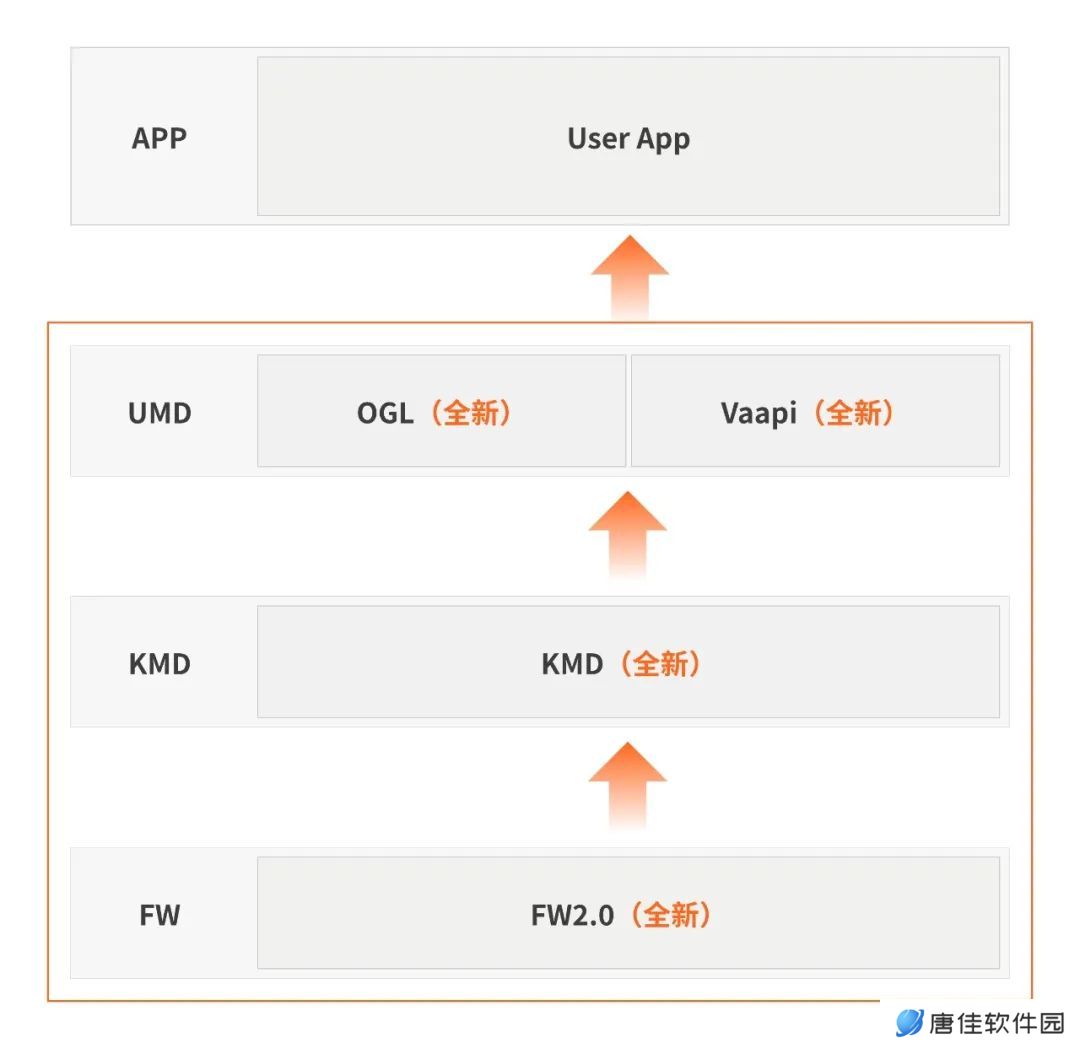Click the orange 全新 tag beside OGL

pyautogui.click(x=471, y=413)
